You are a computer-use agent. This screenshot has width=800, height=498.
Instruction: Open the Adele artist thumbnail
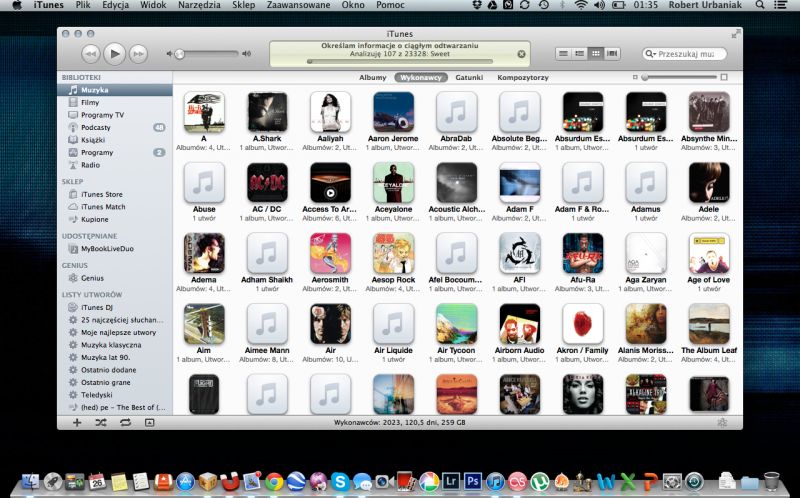709,183
